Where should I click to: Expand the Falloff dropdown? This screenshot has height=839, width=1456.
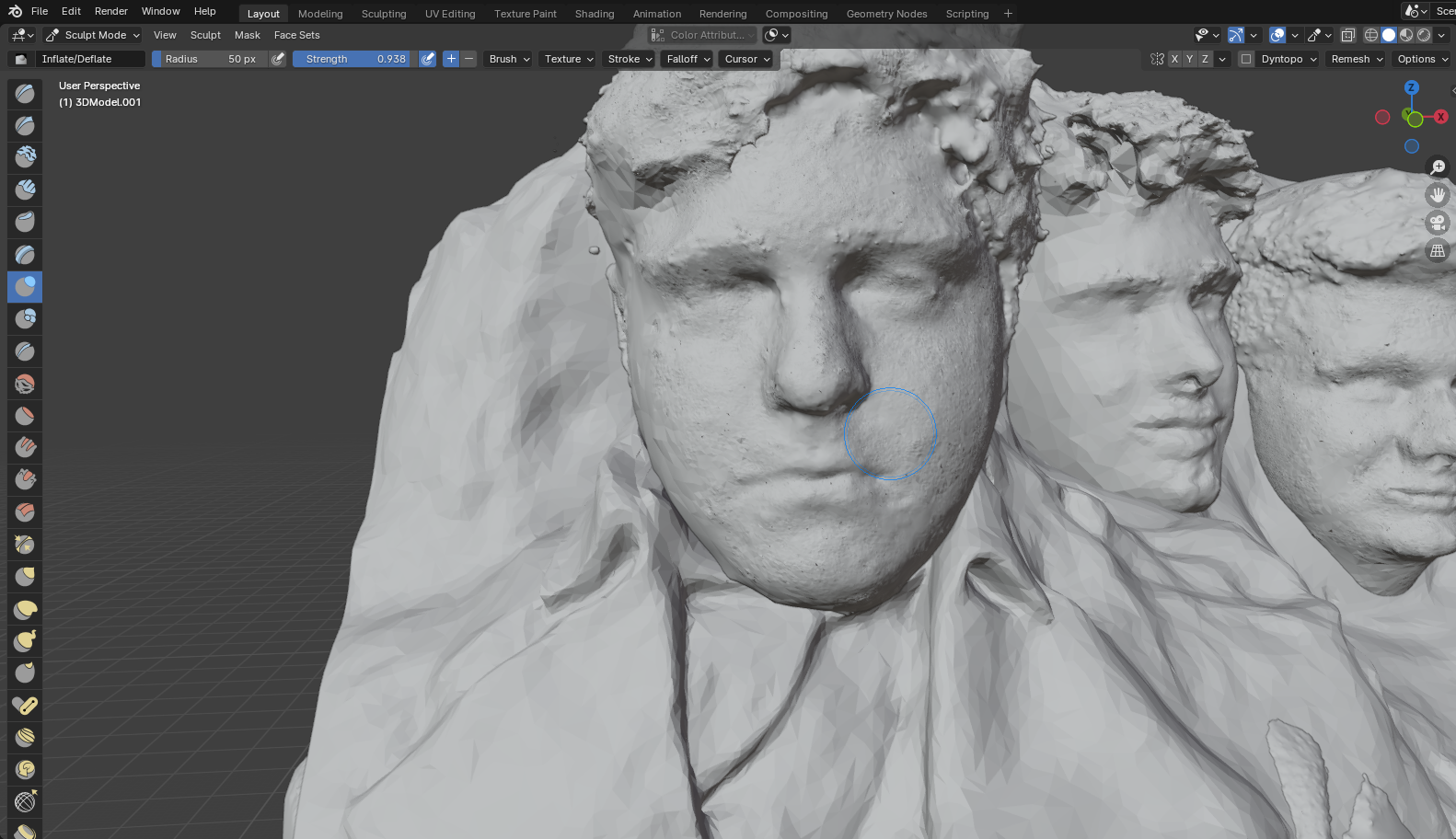pyautogui.click(x=688, y=59)
